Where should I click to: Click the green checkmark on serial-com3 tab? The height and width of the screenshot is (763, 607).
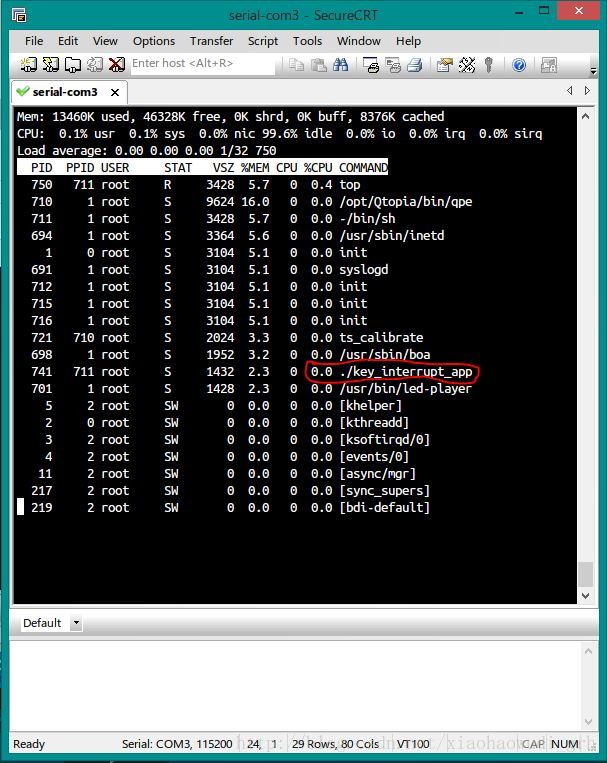tap(22, 91)
